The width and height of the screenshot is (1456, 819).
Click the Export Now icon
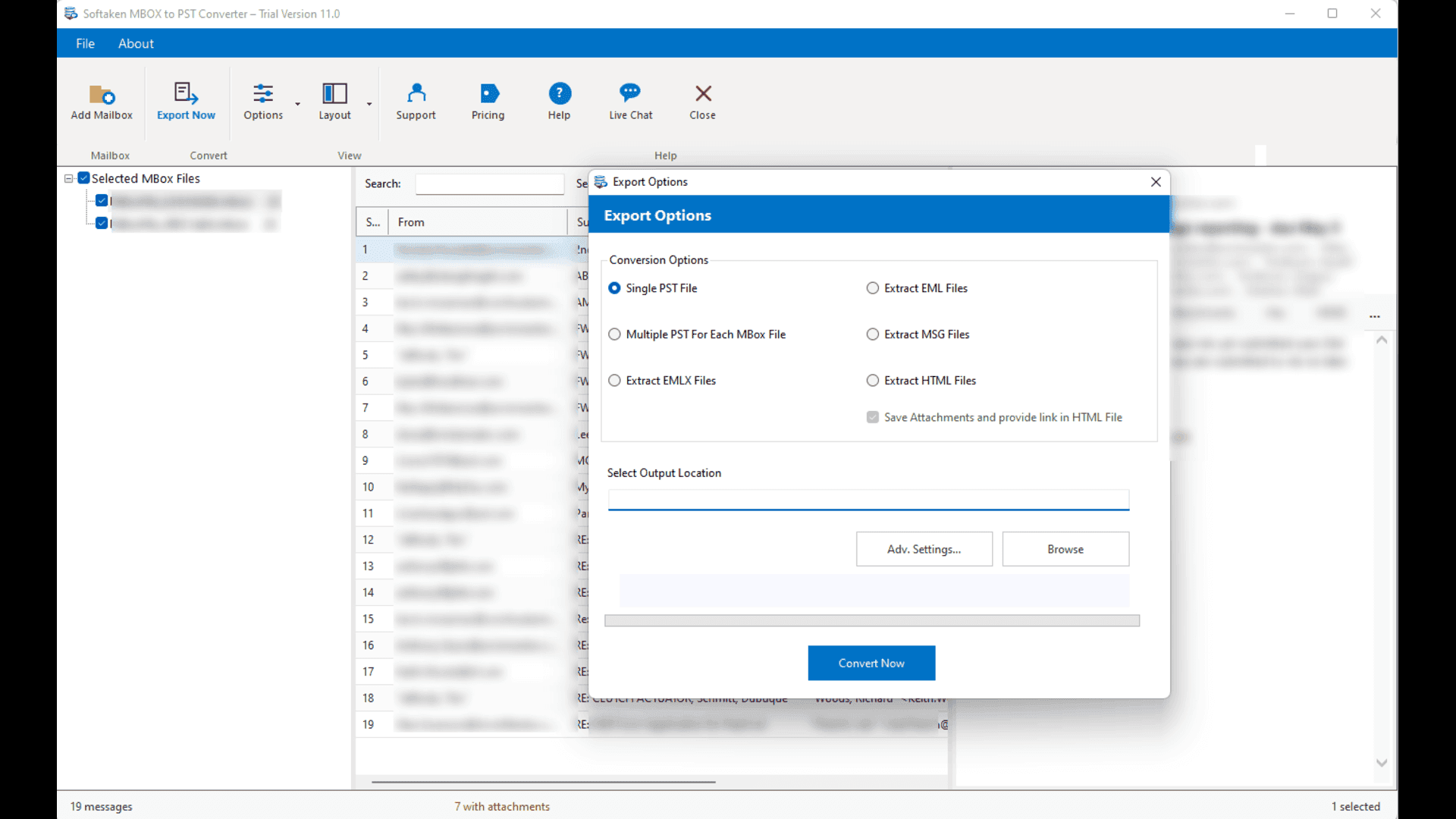(186, 93)
